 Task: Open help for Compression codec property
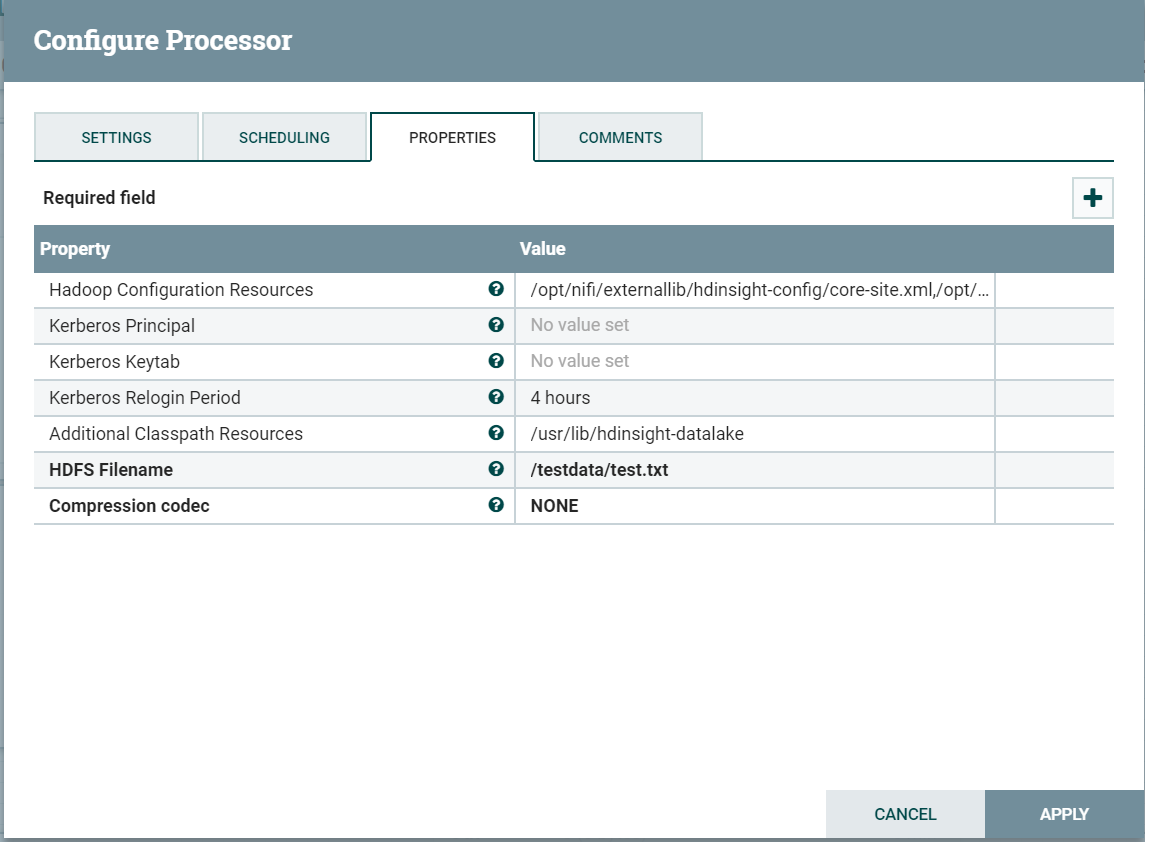pyautogui.click(x=497, y=505)
